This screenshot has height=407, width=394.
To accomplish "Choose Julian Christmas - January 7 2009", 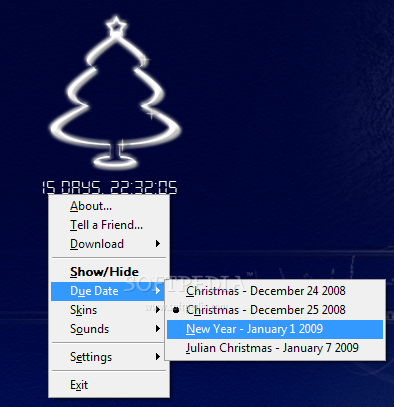I will pyautogui.click(x=275, y=348).
